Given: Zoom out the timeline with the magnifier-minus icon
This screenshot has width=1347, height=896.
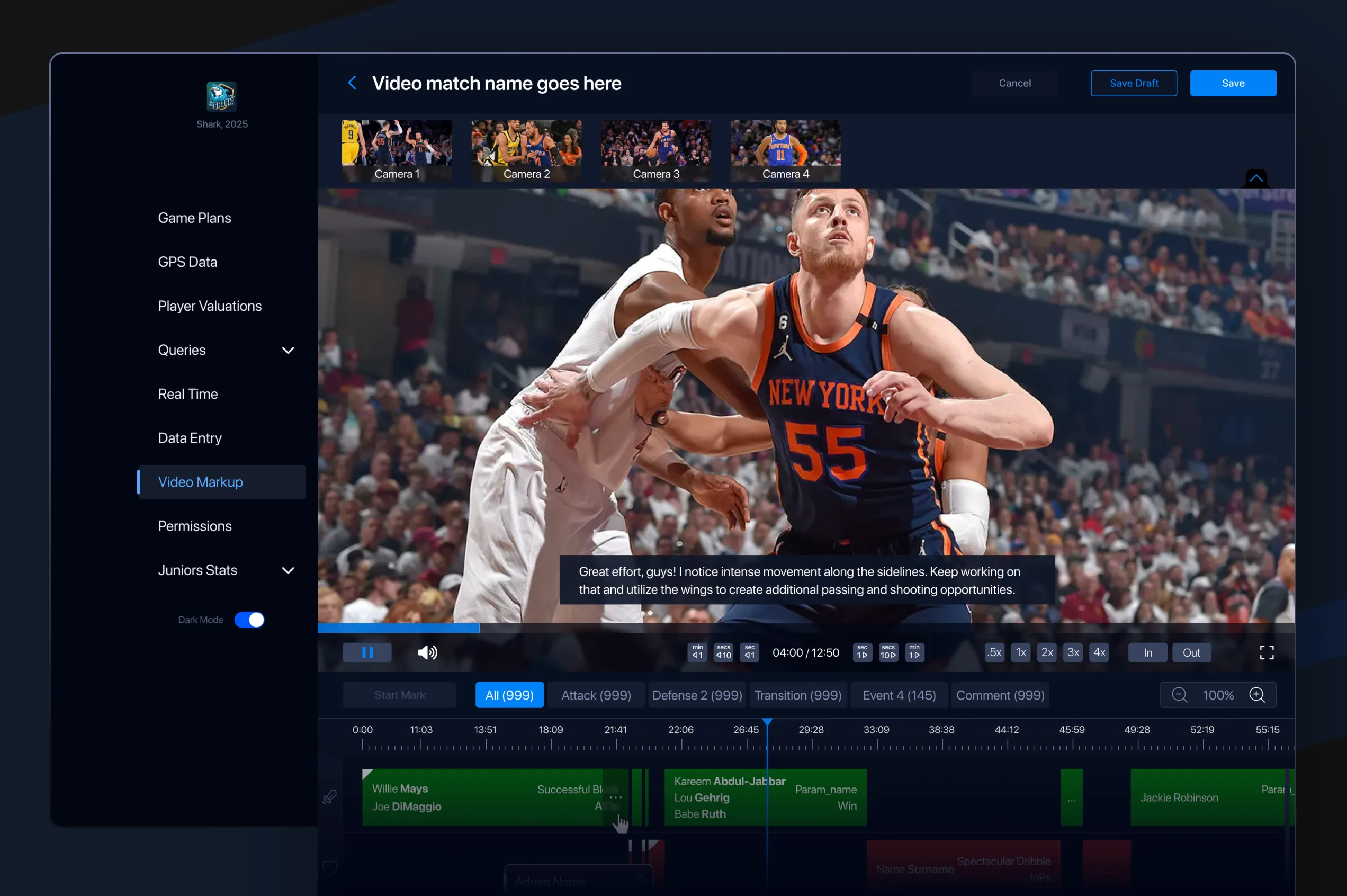Looking at the screenshot, I should point(1179,695).
